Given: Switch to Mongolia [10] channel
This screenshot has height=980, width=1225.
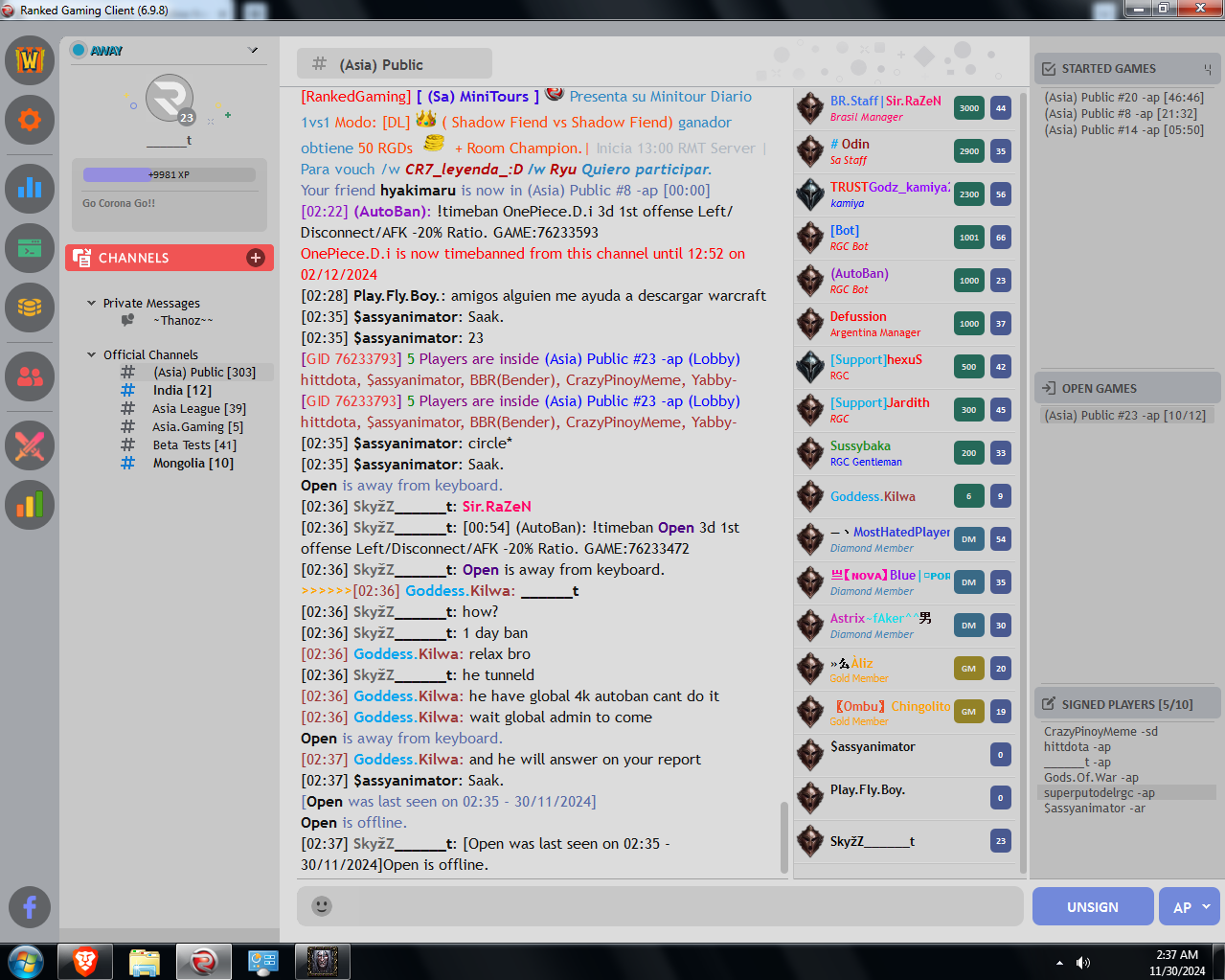Looking at the screenshot, I should pyautogui.click(x=193, y=464).
